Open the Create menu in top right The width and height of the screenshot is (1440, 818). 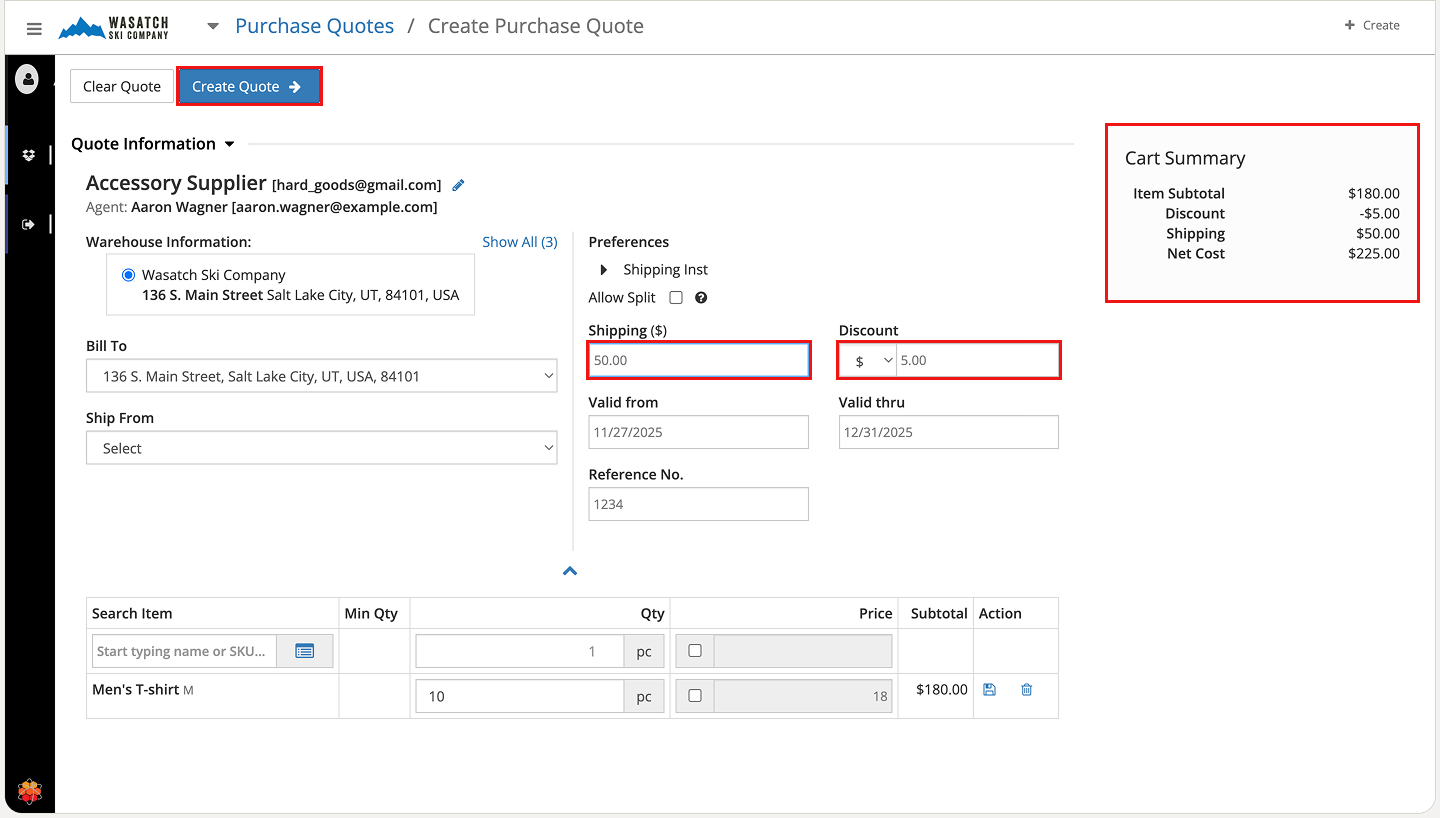click(1372, 26)
